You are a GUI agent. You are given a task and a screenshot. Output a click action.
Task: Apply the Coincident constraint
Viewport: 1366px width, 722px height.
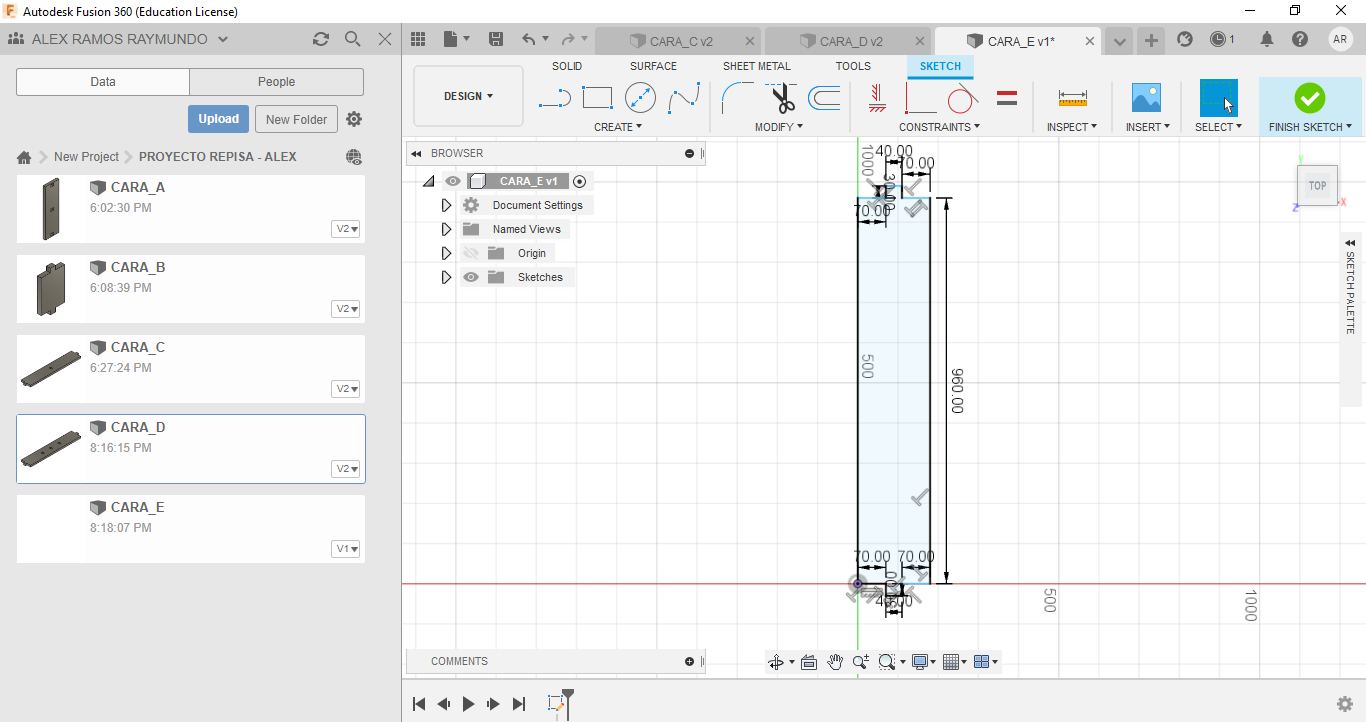(920, 98)
